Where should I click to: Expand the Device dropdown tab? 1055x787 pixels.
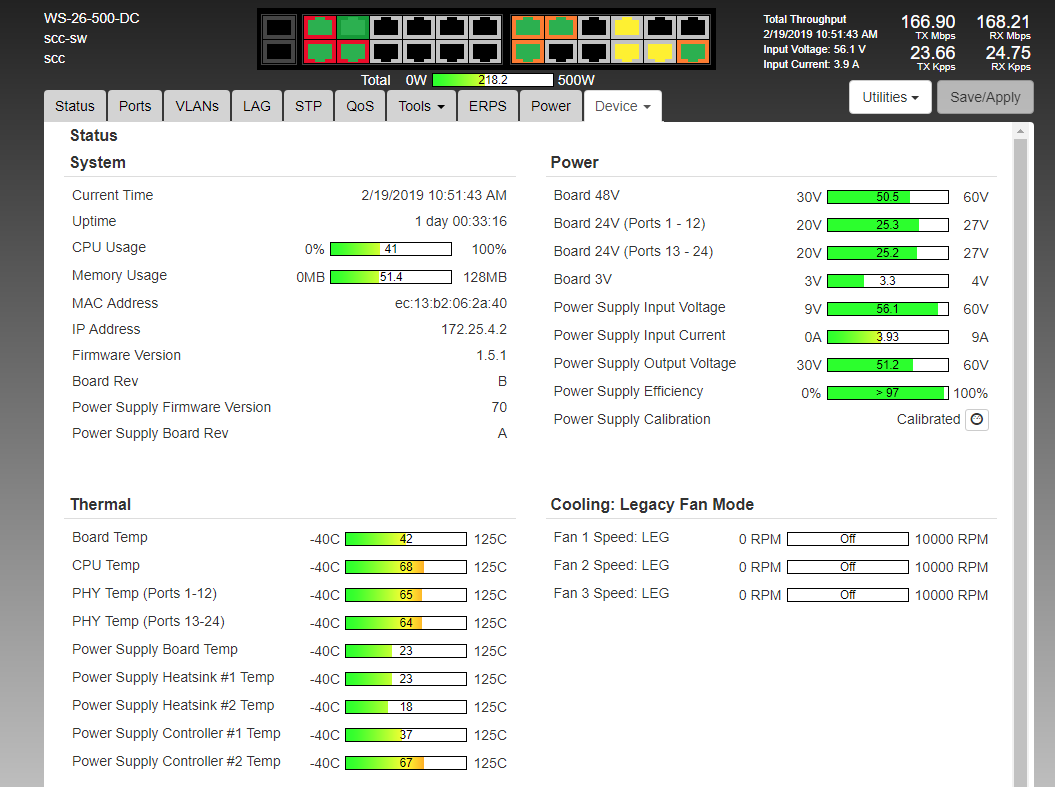pos(622,106)
